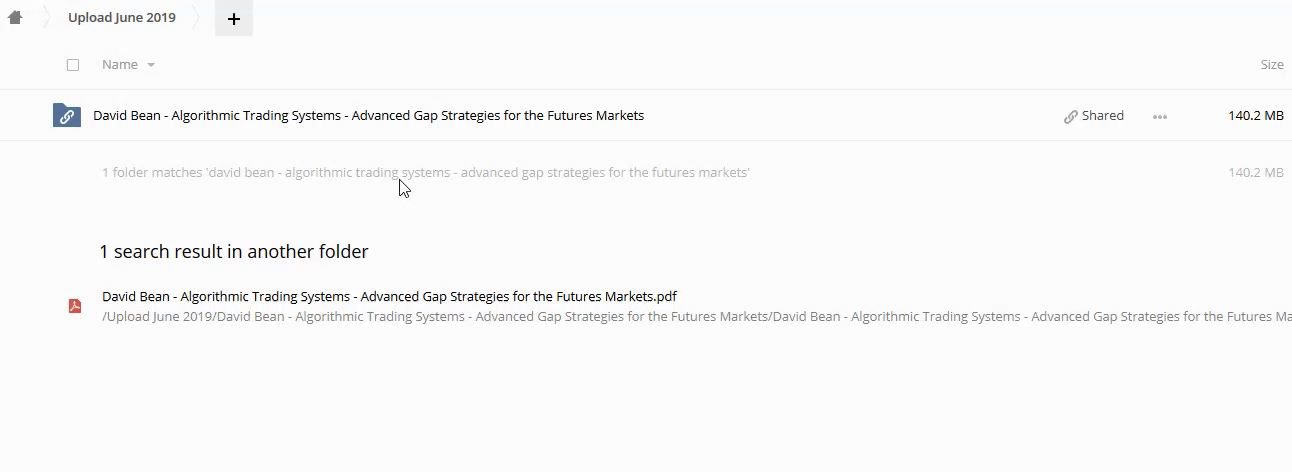
Task: Click the link icon beside the Shared label
Action: (1070, 116)
